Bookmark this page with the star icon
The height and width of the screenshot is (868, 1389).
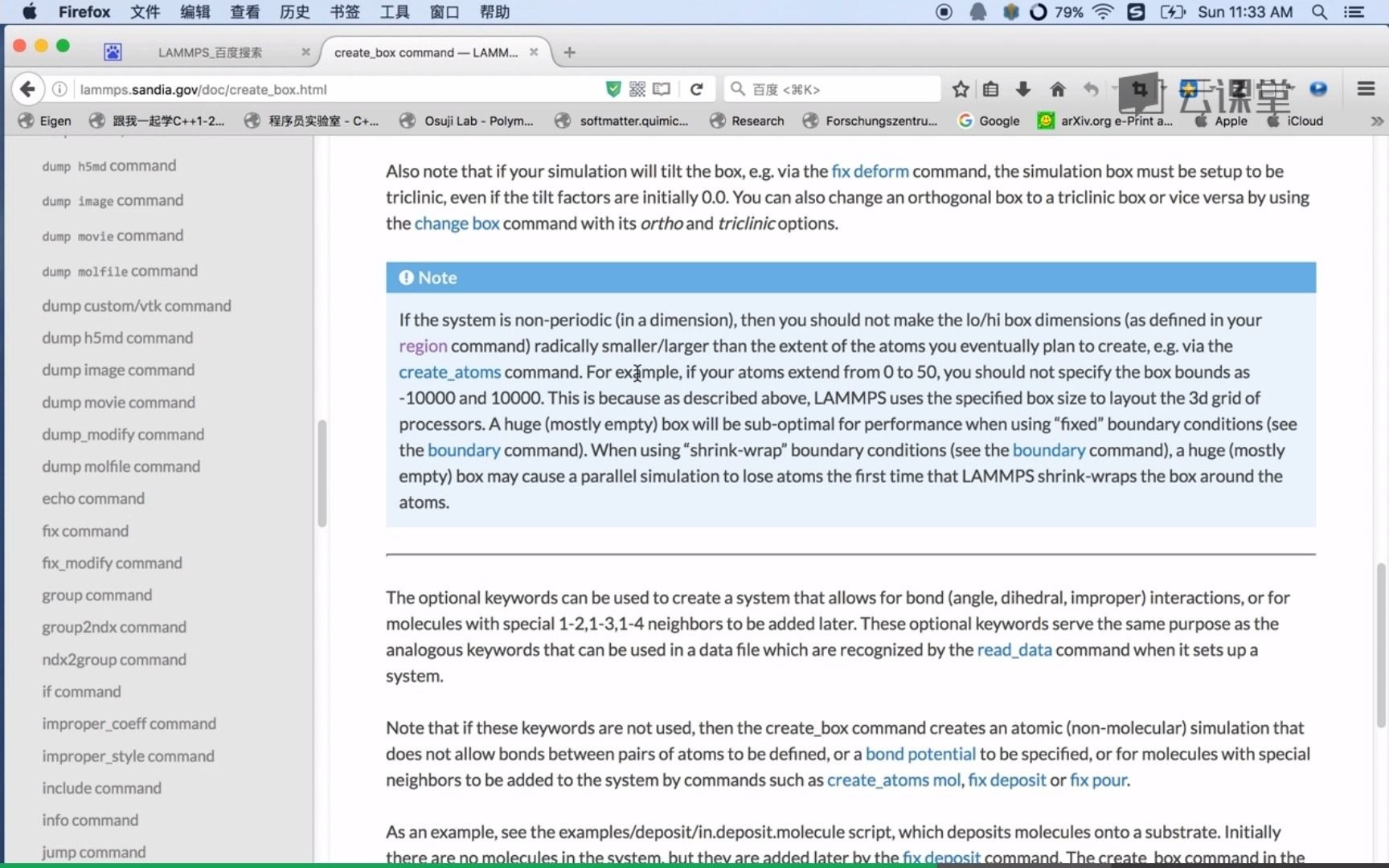pyautogui.click(x=960, y=89)
